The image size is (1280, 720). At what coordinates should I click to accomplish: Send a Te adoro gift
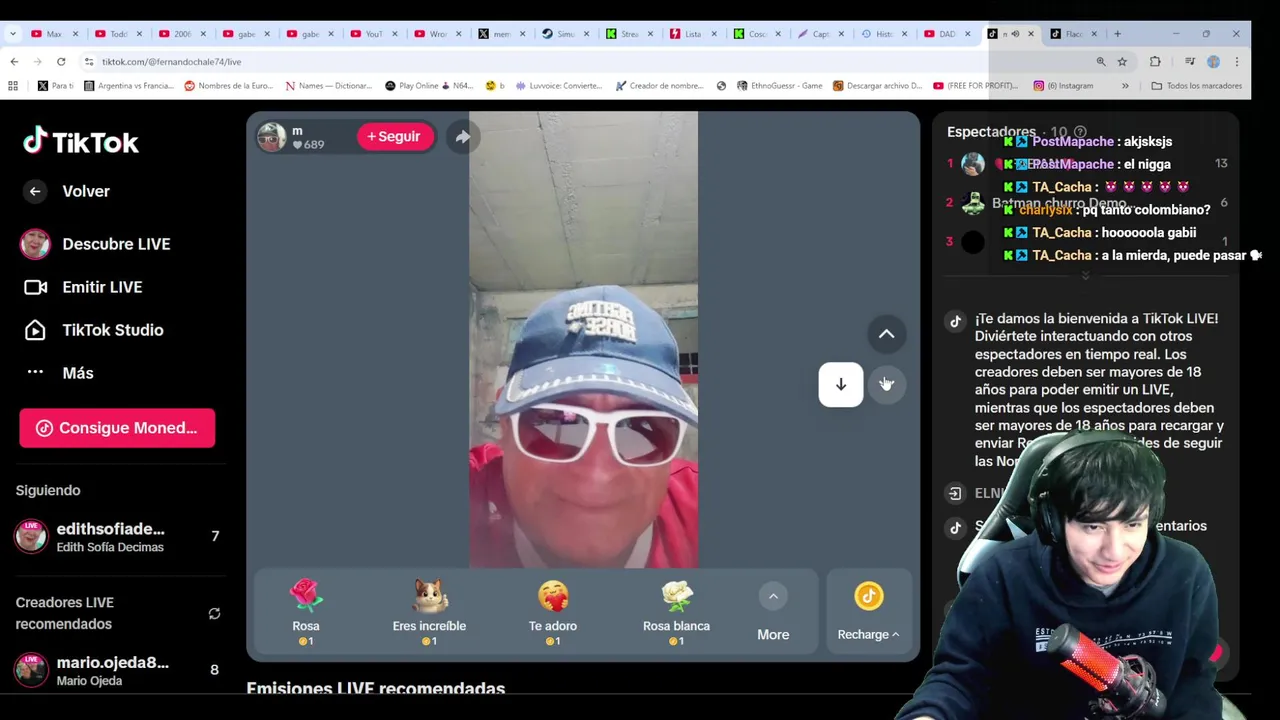[553, 612]
